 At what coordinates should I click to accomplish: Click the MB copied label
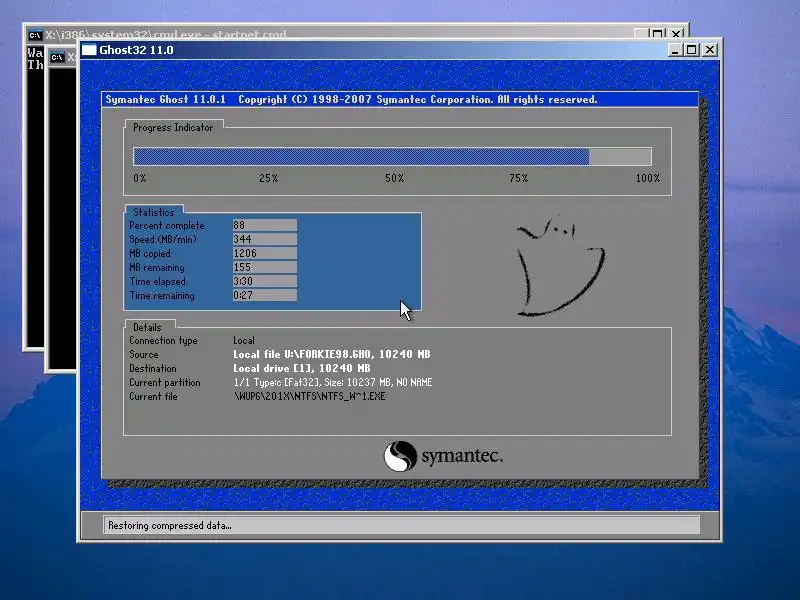tap(150, 254)
